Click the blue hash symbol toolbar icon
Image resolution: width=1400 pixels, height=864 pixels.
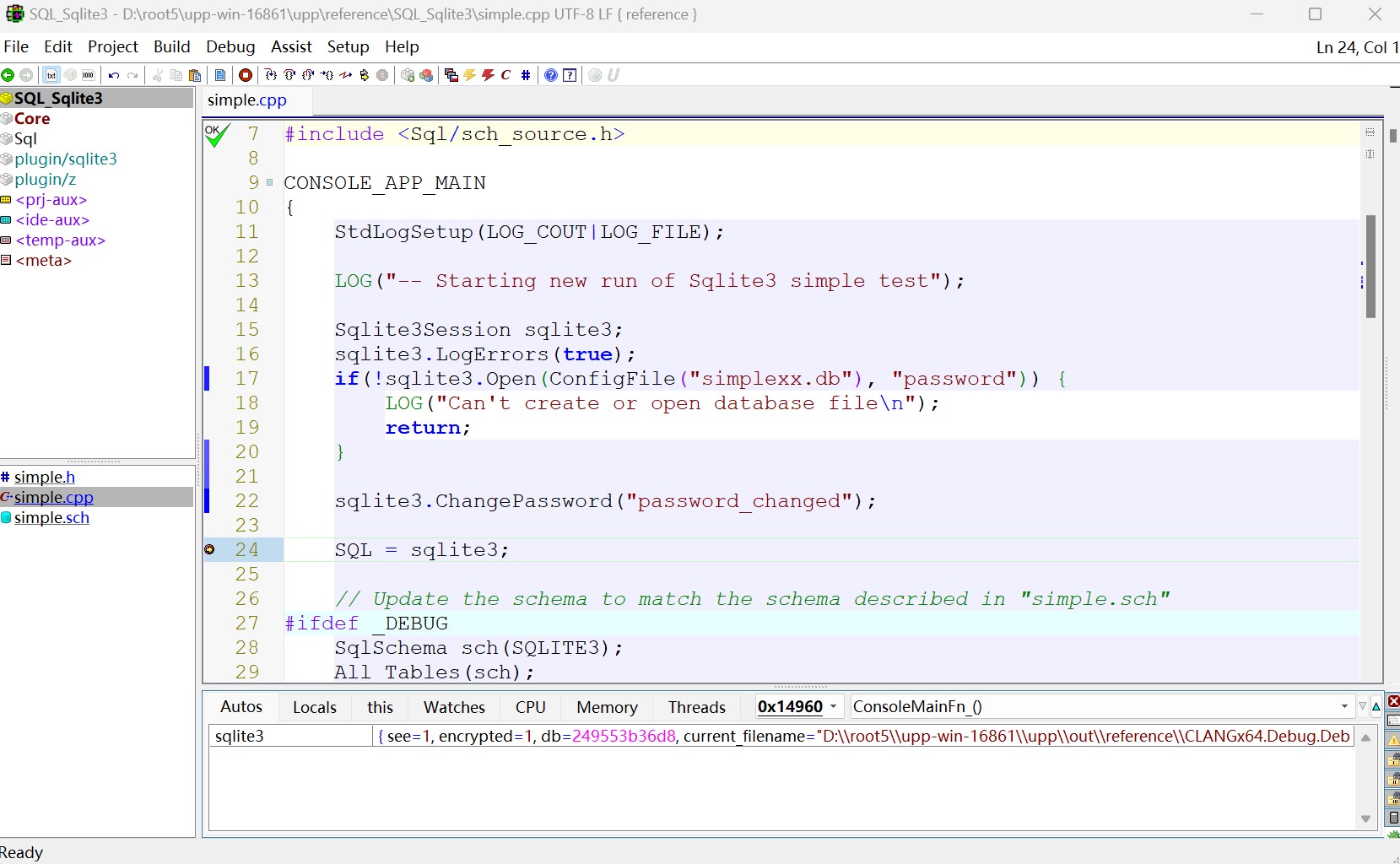tap(526, 75)
